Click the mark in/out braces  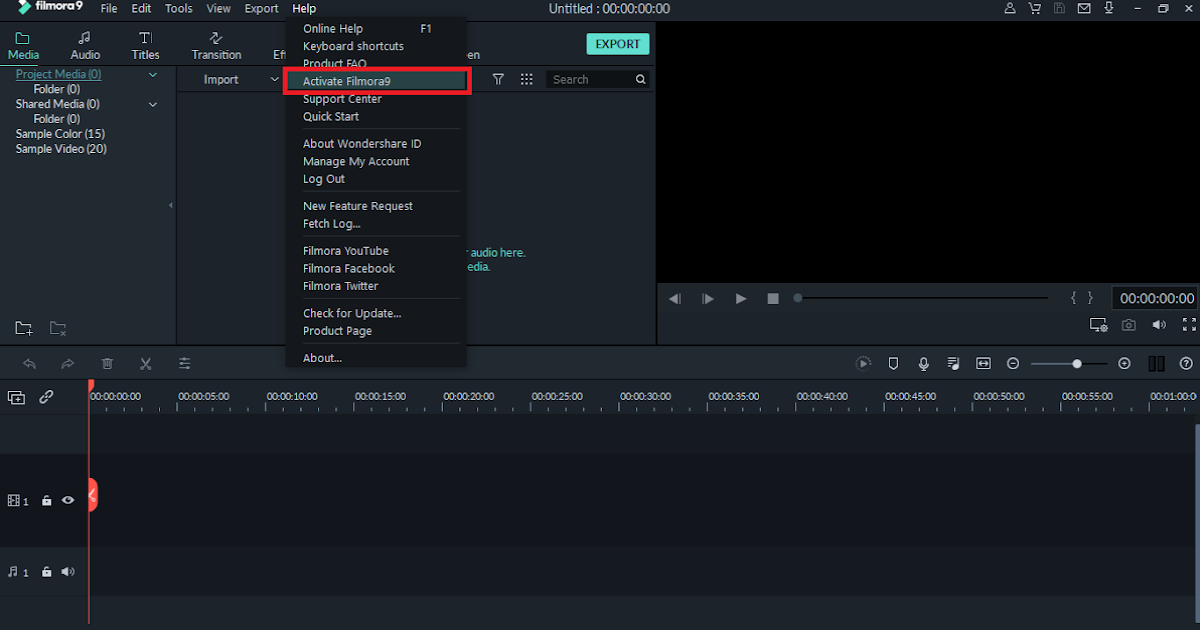coord(1082,298)
